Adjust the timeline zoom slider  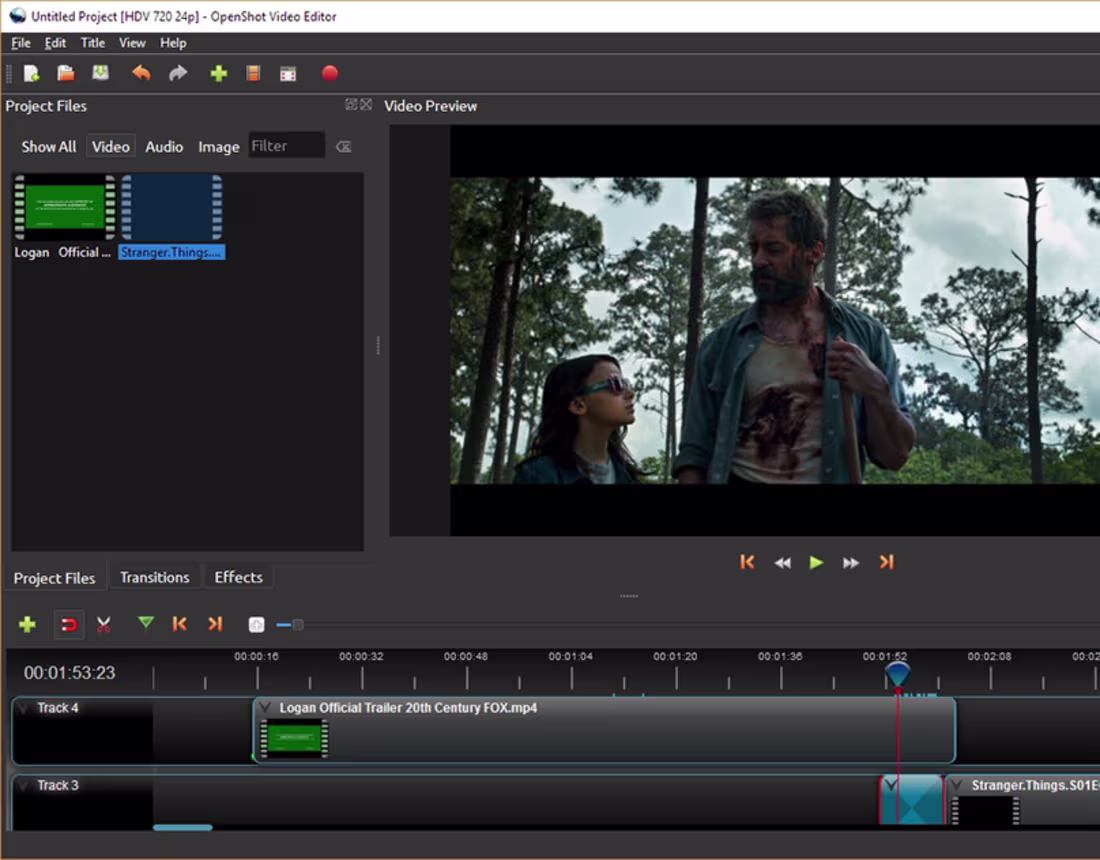point(297,624)
